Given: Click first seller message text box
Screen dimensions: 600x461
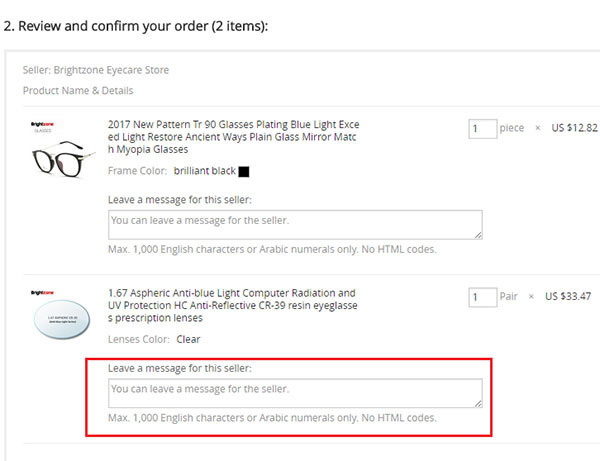Looking at the screenshot, I should coord(295,225).
